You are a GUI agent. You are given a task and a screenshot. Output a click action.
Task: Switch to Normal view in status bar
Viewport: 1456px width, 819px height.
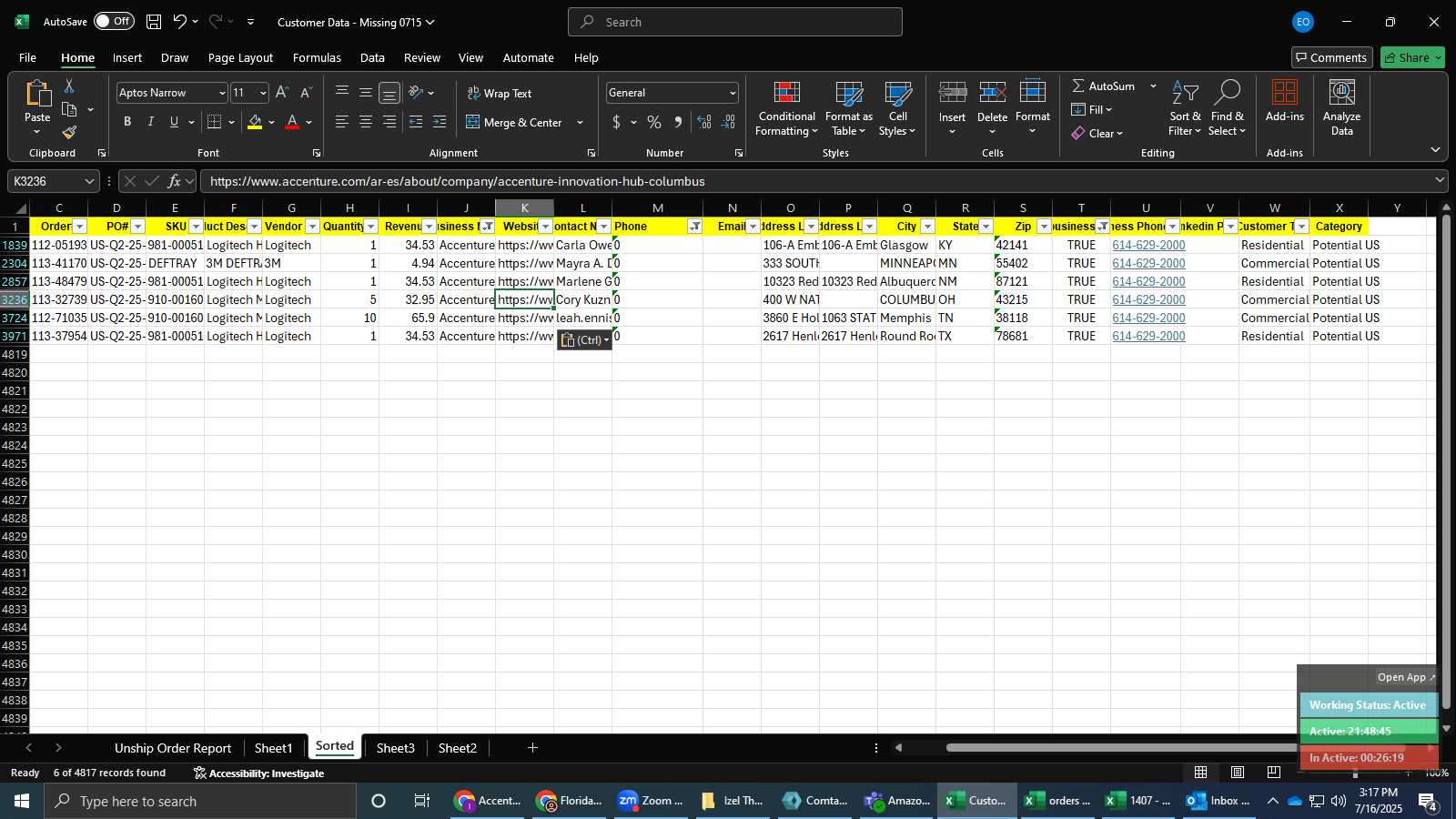pyautogui.click(x=1201, y=773)
